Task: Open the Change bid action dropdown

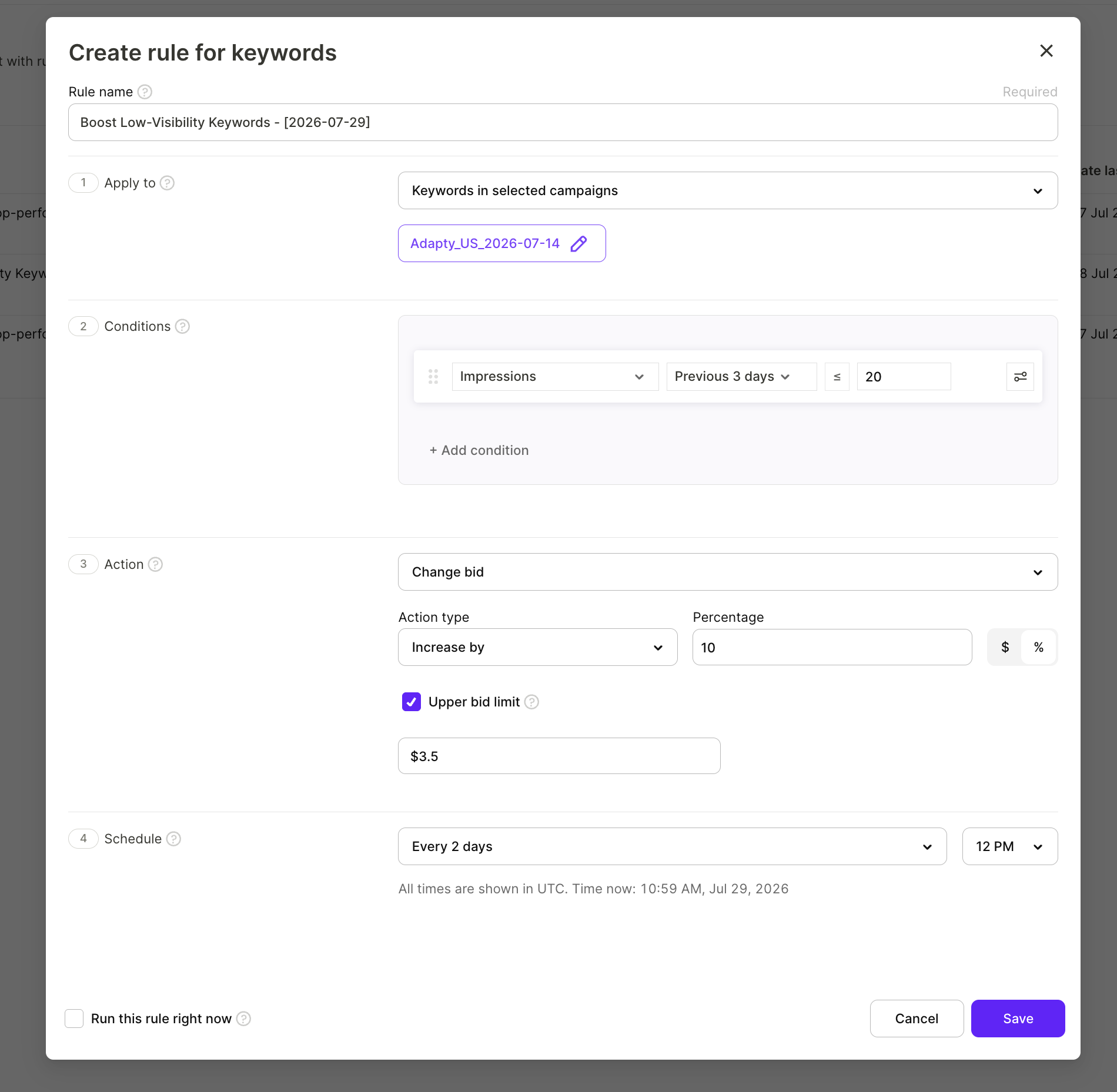Action: click(727, 572)
